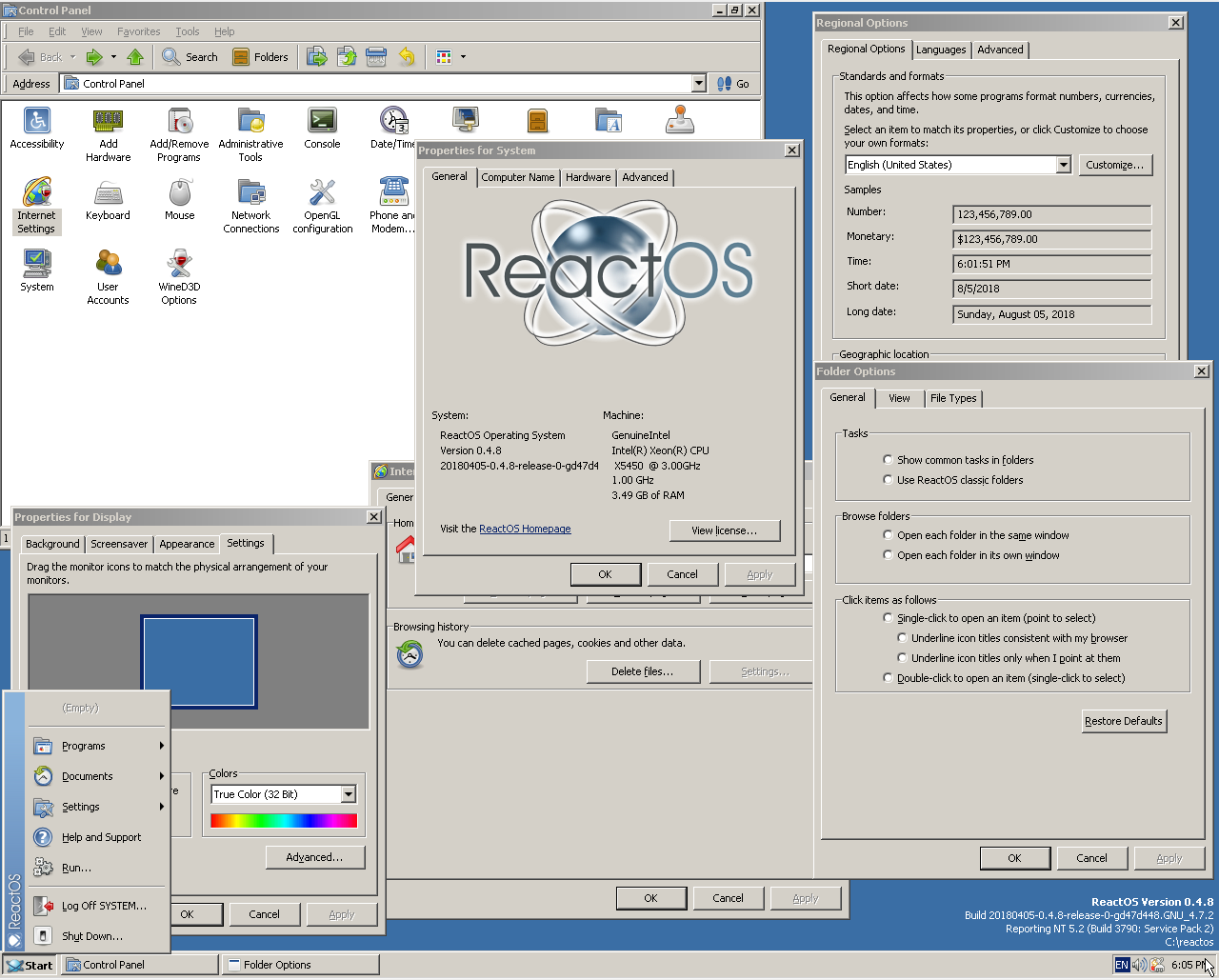Click the Start button
The height and width of the screenshot is (980, 1219).
(x=29, y=965)
